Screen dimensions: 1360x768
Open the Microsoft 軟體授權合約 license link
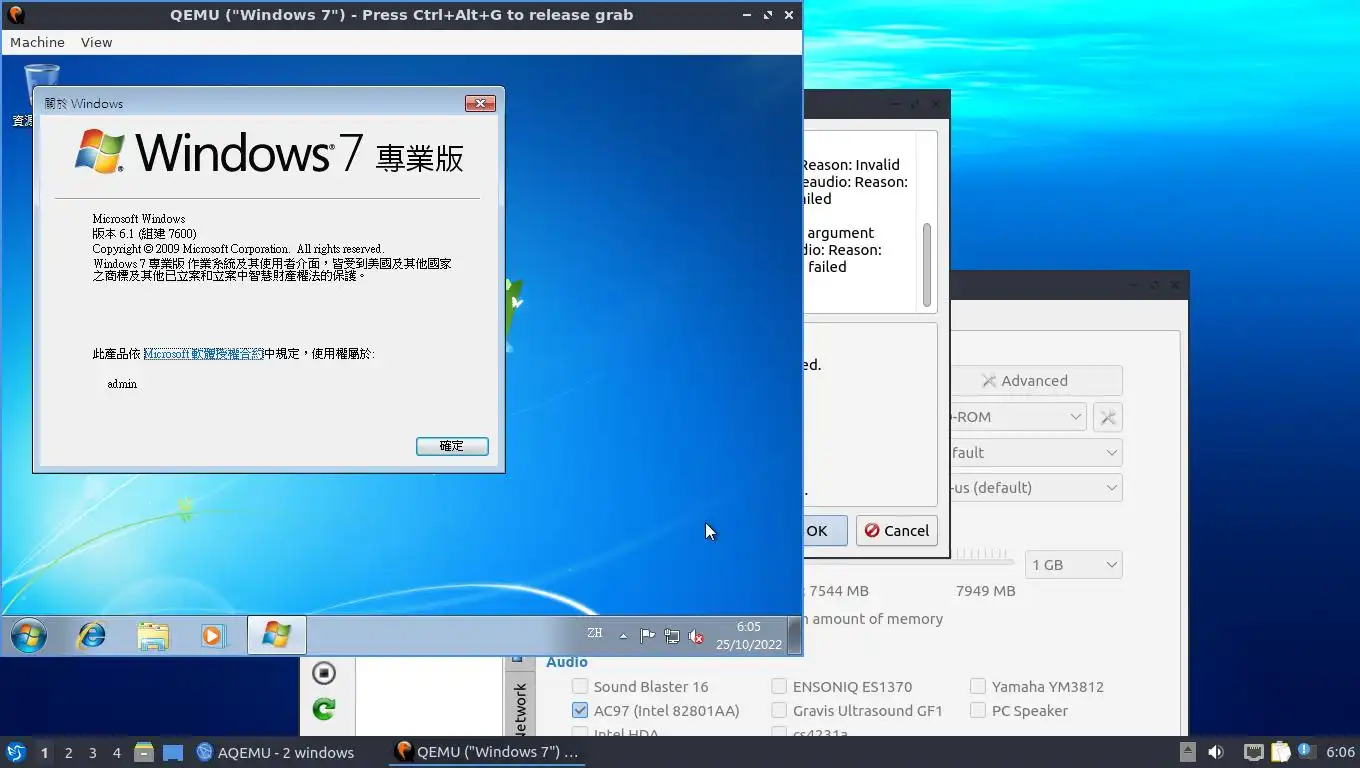[204, 354]
